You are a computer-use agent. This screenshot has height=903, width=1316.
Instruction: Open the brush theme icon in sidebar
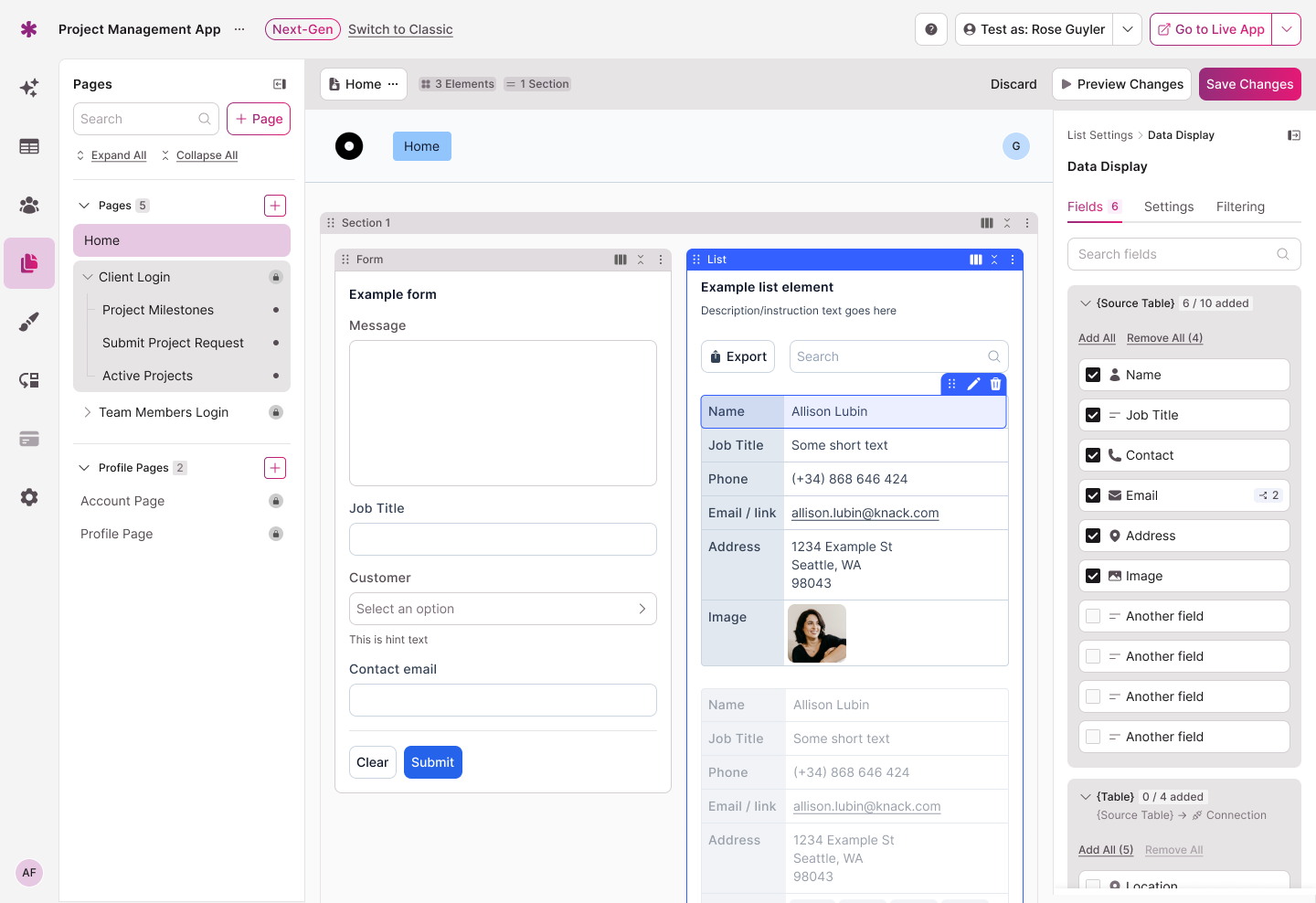pyautogui.click(x=29, y=322)
